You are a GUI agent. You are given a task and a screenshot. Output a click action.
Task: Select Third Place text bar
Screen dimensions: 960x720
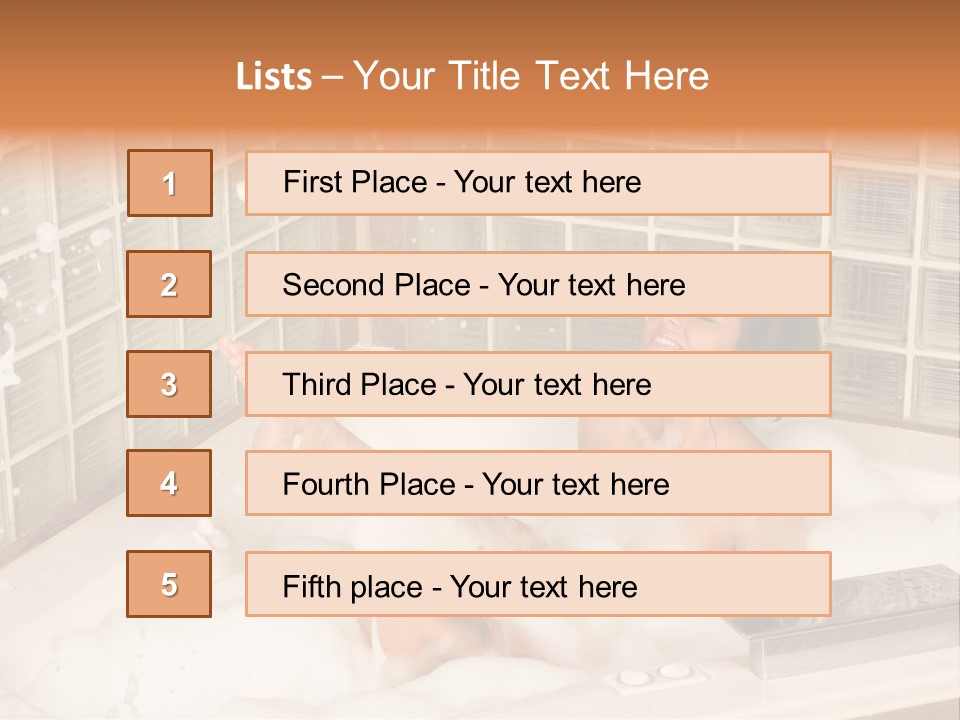click(538, 384)
